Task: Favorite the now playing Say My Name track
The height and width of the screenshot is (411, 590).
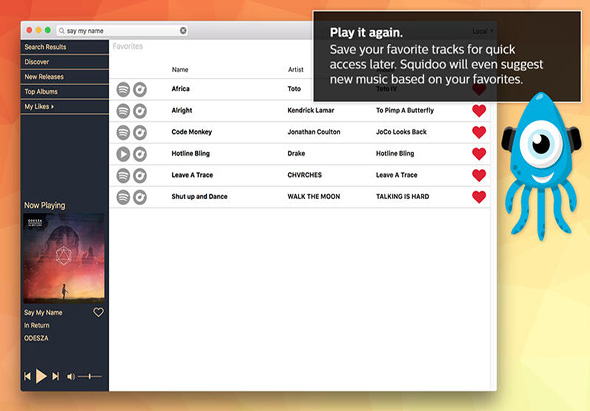Action: 98,312
